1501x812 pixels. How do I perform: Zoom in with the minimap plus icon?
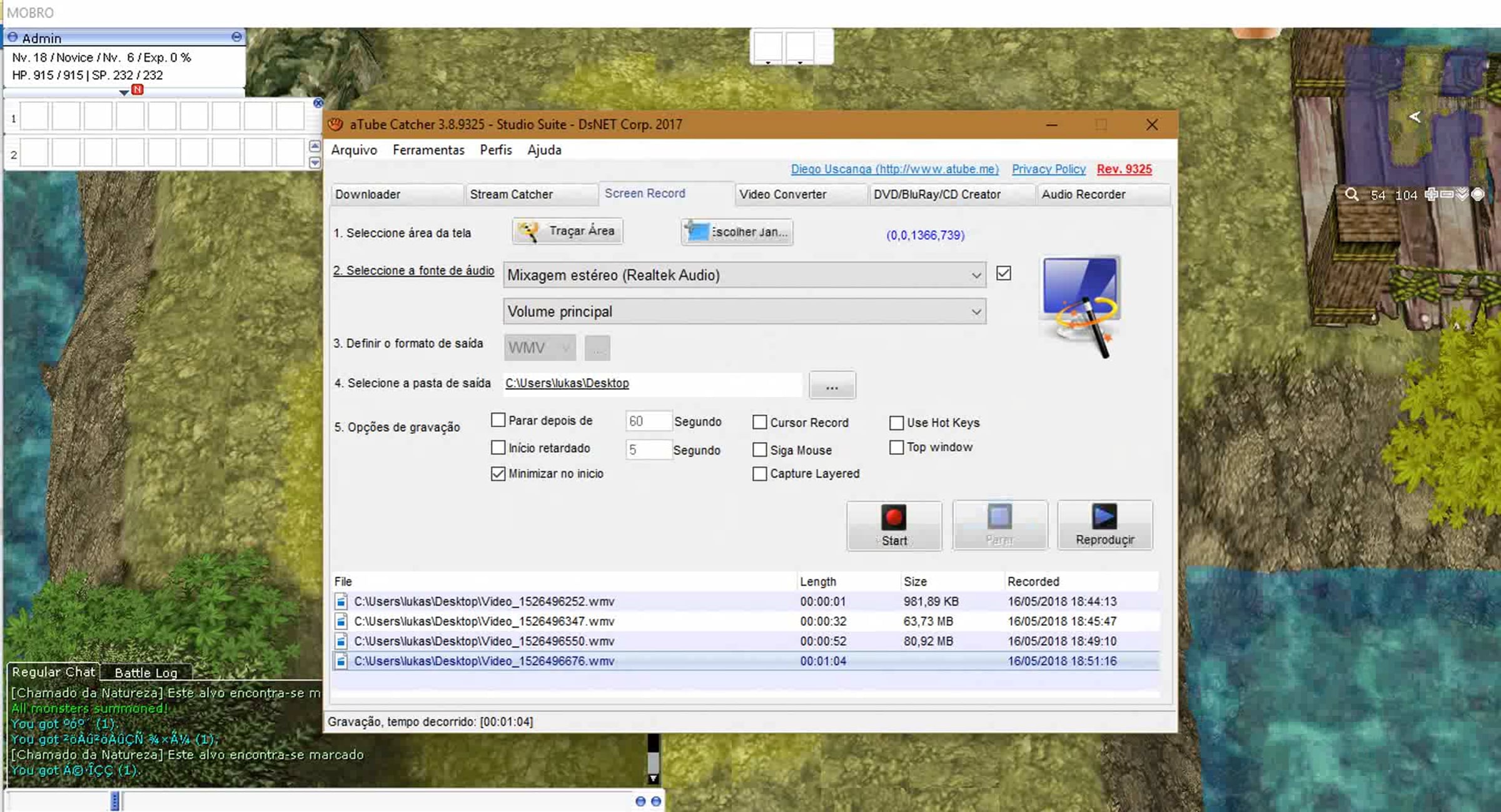(x=1431, y=194)
